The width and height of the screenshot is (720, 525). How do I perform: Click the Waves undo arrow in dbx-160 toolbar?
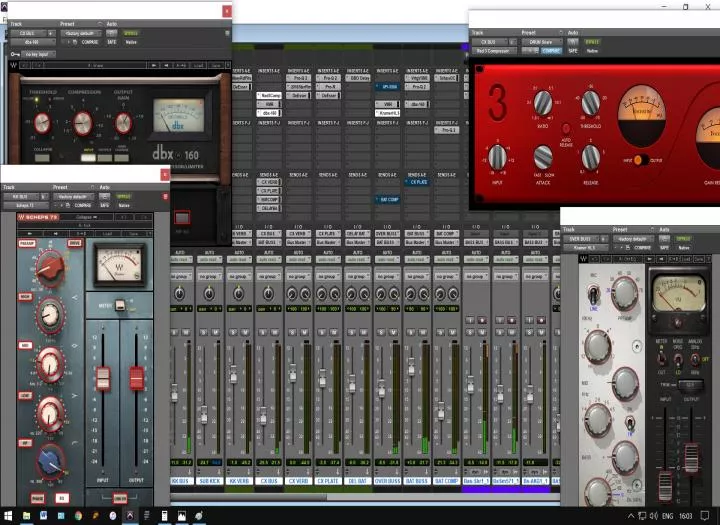26,65
